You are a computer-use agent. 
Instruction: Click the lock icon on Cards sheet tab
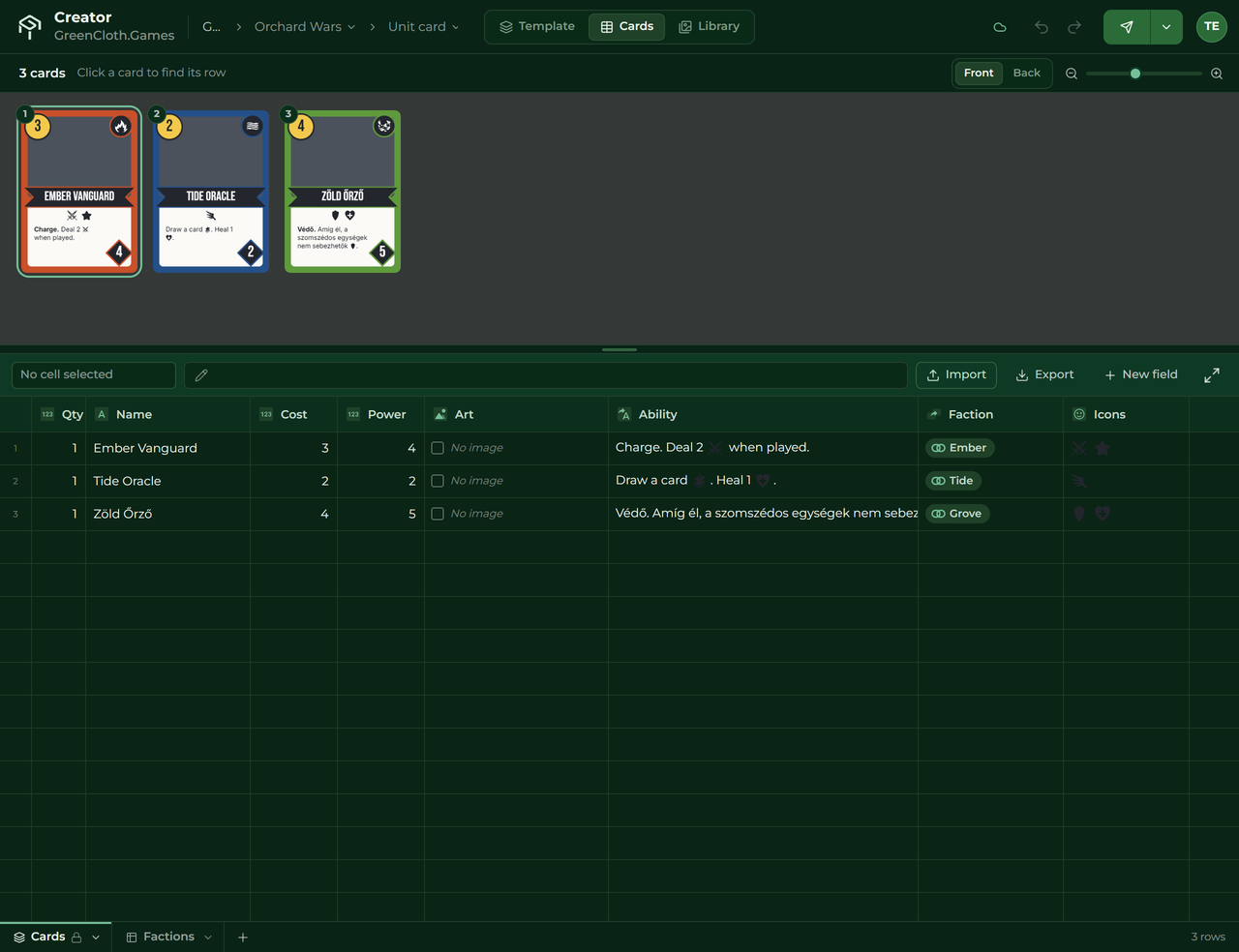[x=76, y=937]
